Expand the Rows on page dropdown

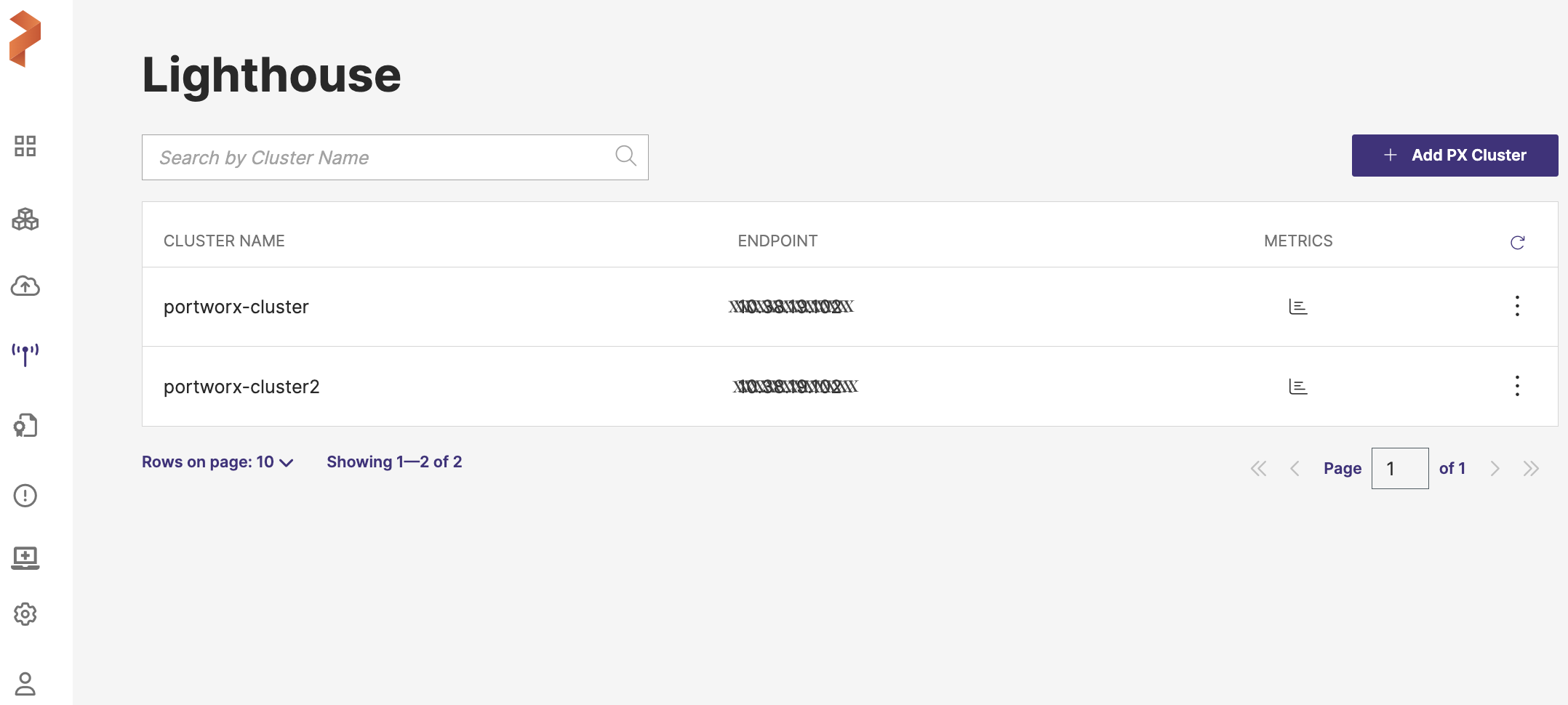click(x=217, y=462)
